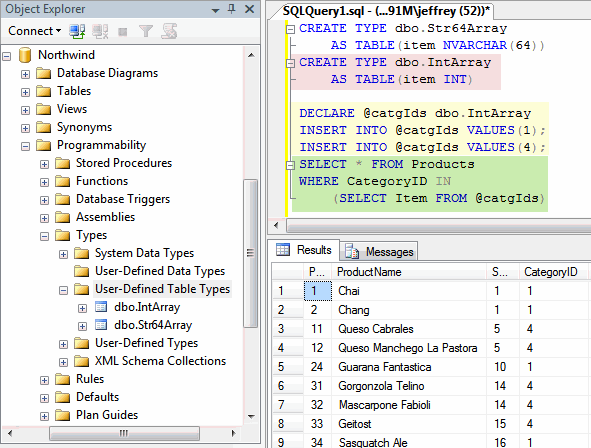Select the SQLQuery1.sql document tab
The height and width of the screenshot is (448, 591).
tap(386, 11)
